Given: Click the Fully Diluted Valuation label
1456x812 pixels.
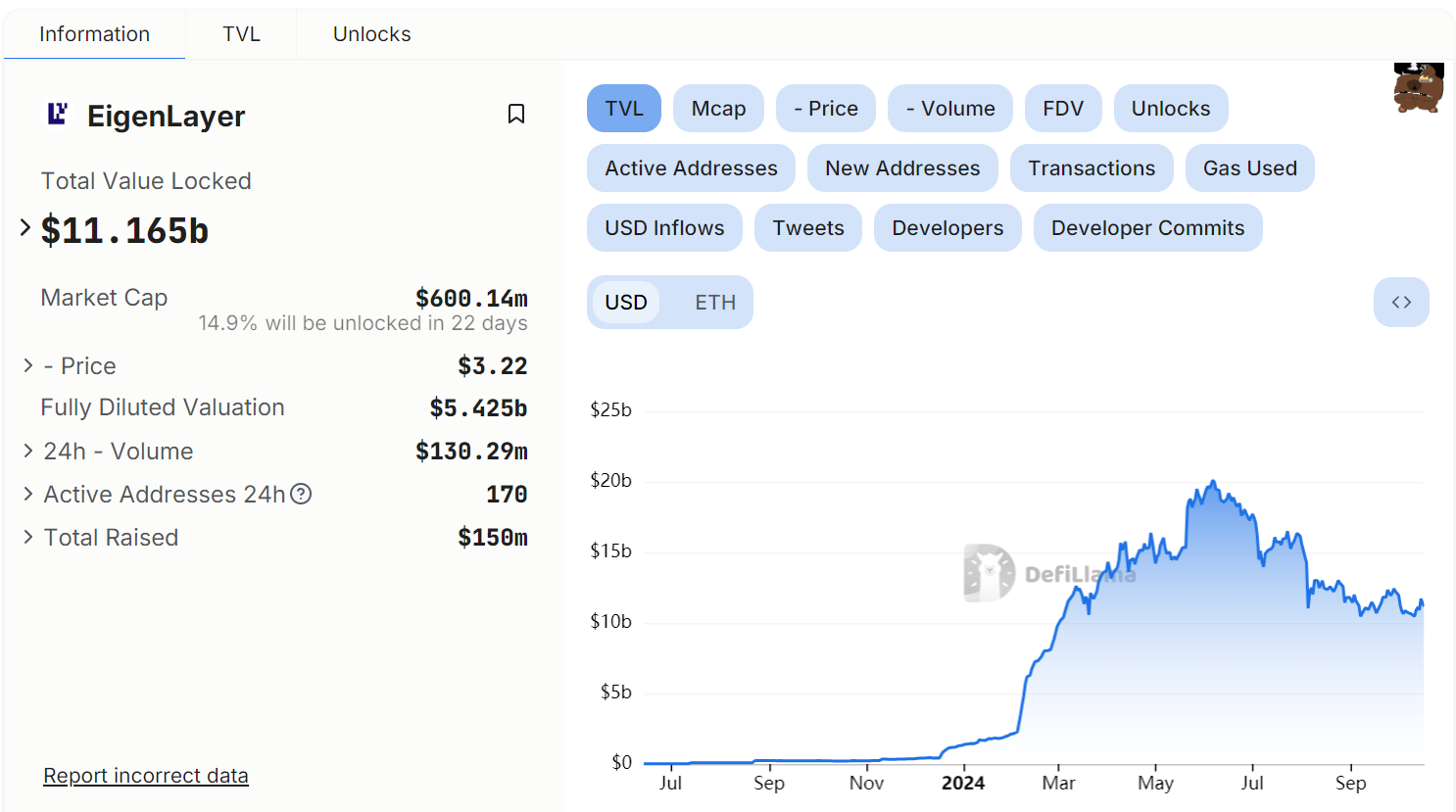Looking at the screenshot, I should tap(163, 406).
